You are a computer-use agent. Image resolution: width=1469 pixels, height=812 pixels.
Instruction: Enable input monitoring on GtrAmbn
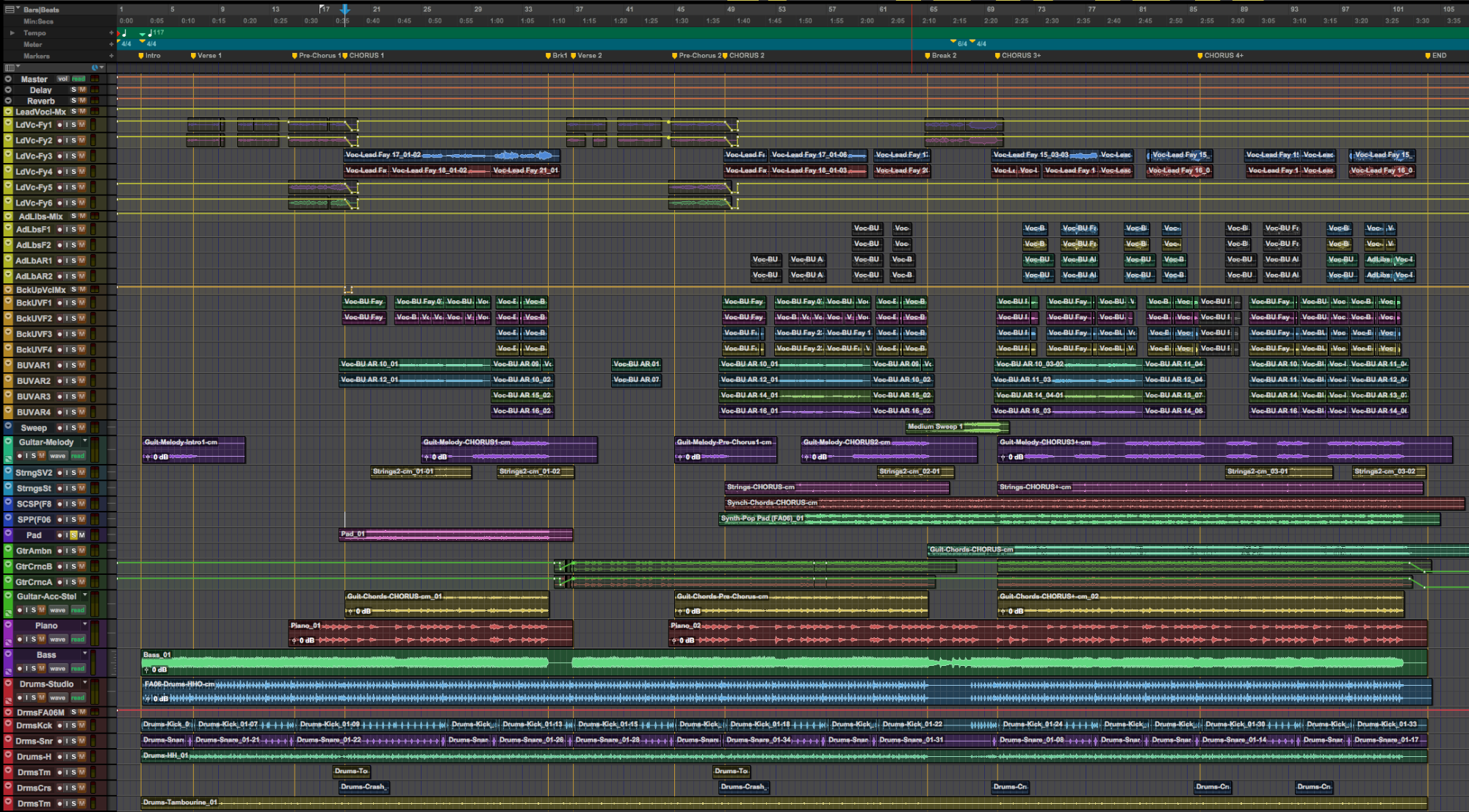point(67,551)
